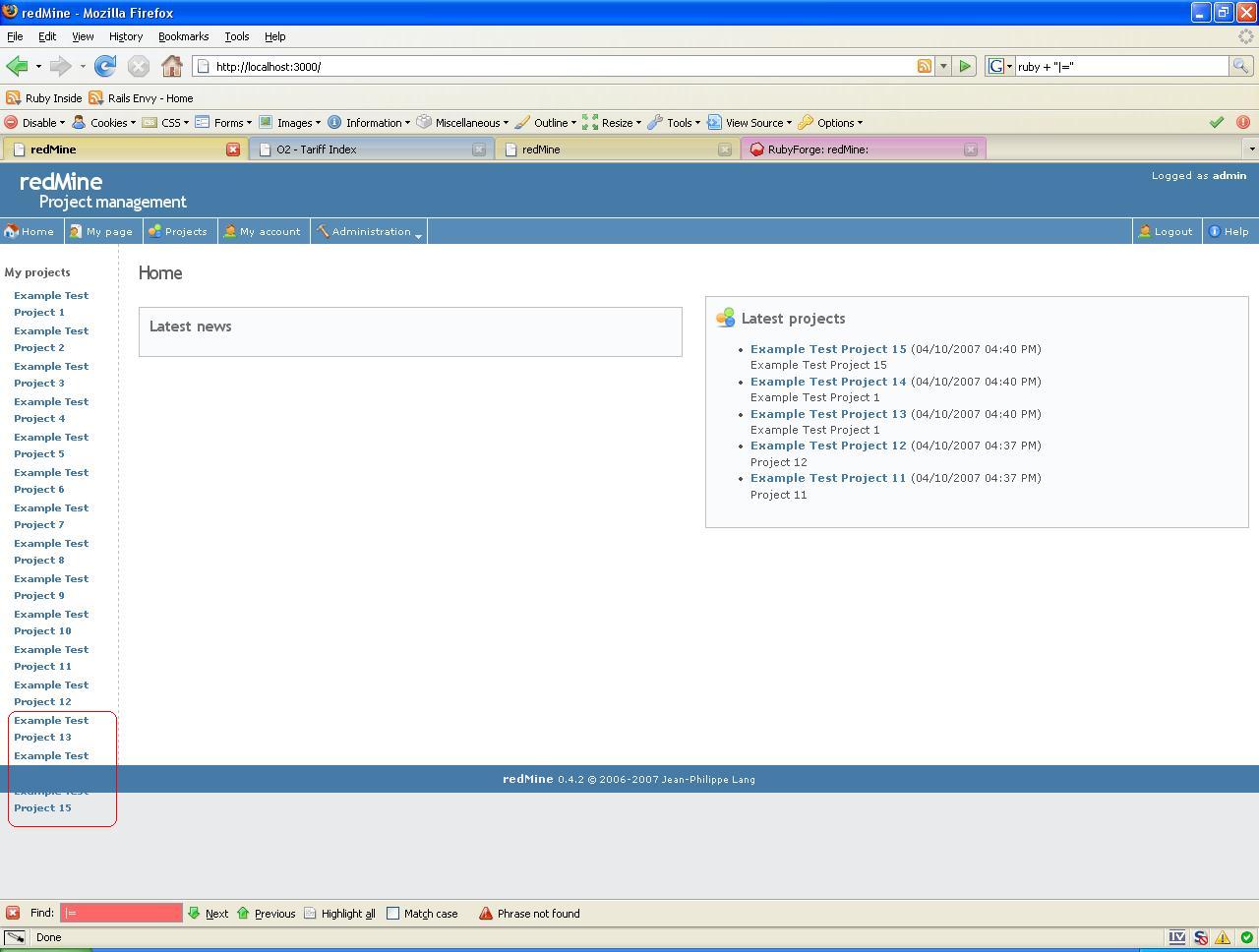
Task: Click the Find text input field
Action: coord(121,913)
